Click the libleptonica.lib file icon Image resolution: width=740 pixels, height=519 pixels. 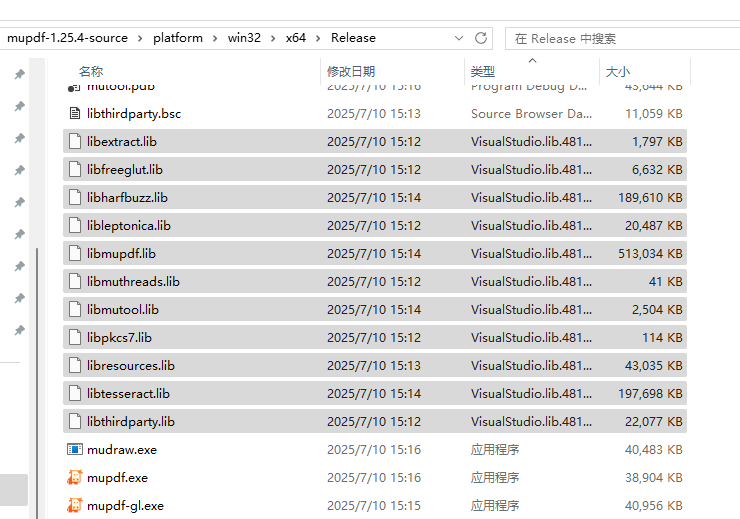click(75, 226)
